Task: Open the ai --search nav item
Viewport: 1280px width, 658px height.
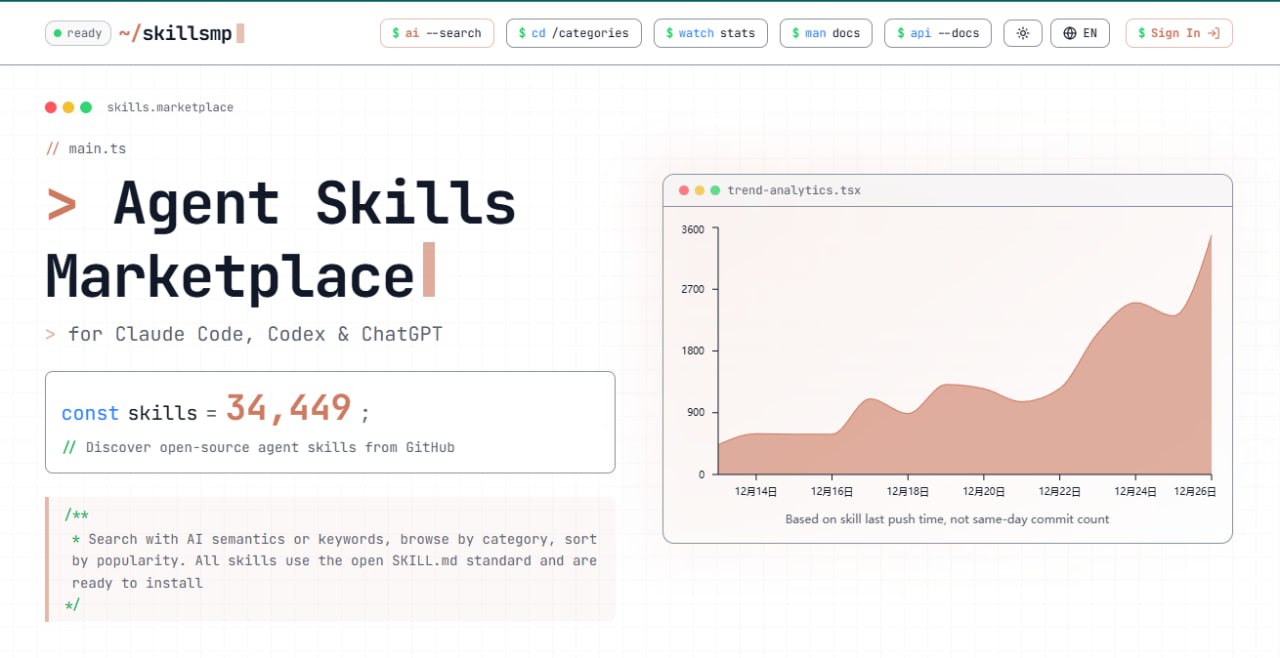Action: (437, 33)
